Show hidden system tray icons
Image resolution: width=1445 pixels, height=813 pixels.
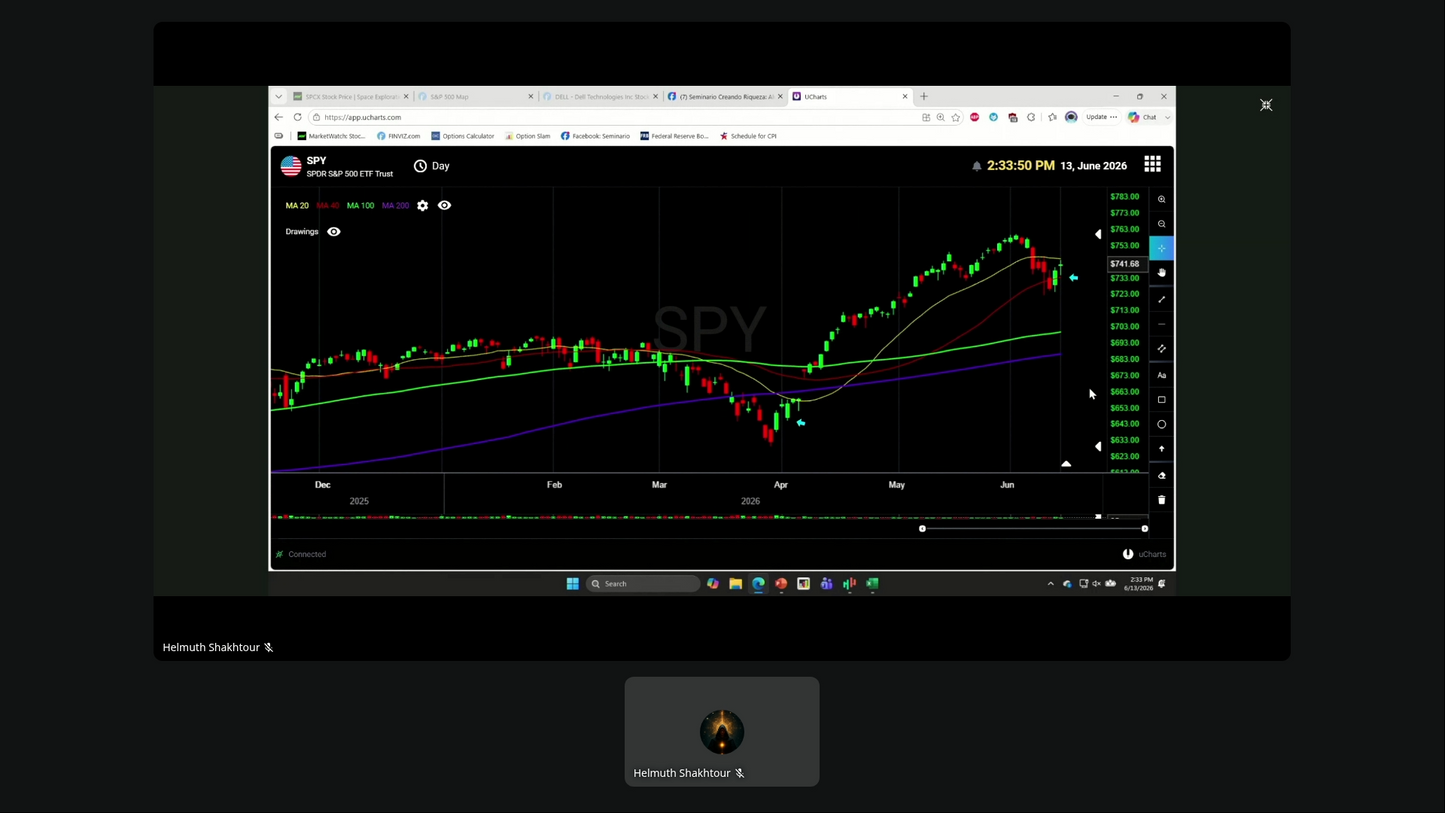tap(1050, 584)
